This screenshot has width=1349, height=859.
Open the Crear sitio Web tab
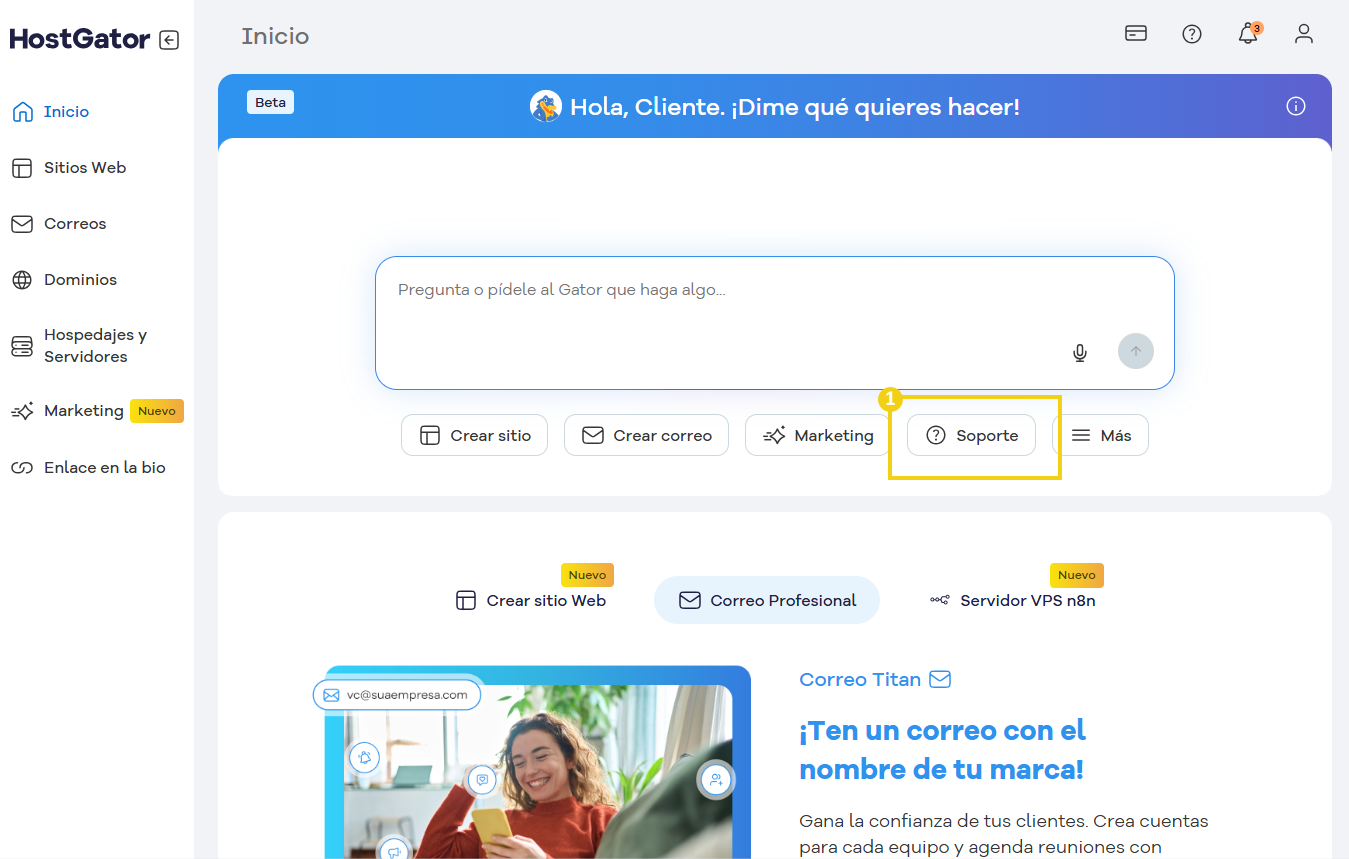(x=531, y=600)
